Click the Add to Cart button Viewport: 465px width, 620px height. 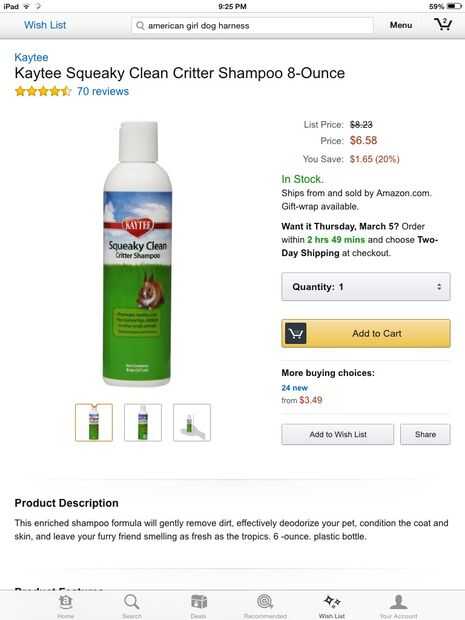click(x=366, y=333)
